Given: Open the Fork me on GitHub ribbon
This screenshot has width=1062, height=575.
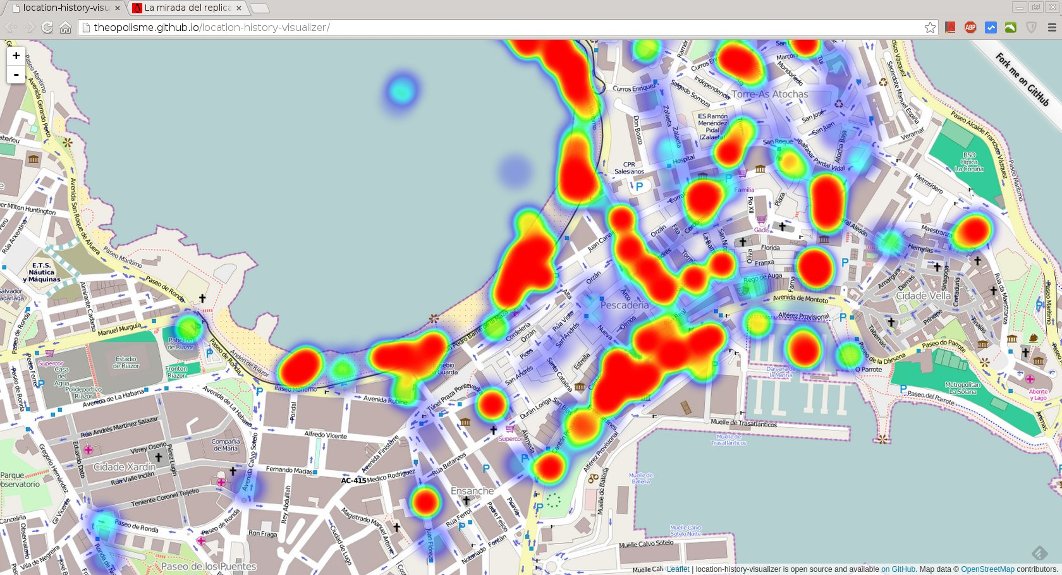Looking at the screenshot, I should click(1023, 79).
